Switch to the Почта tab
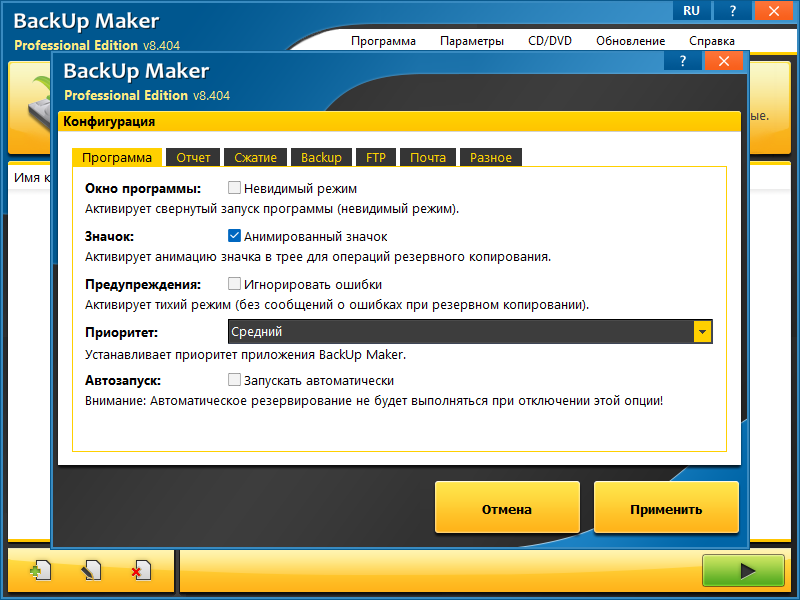The height and width of the screenshot is (600, 800). [x=428, y=157]
